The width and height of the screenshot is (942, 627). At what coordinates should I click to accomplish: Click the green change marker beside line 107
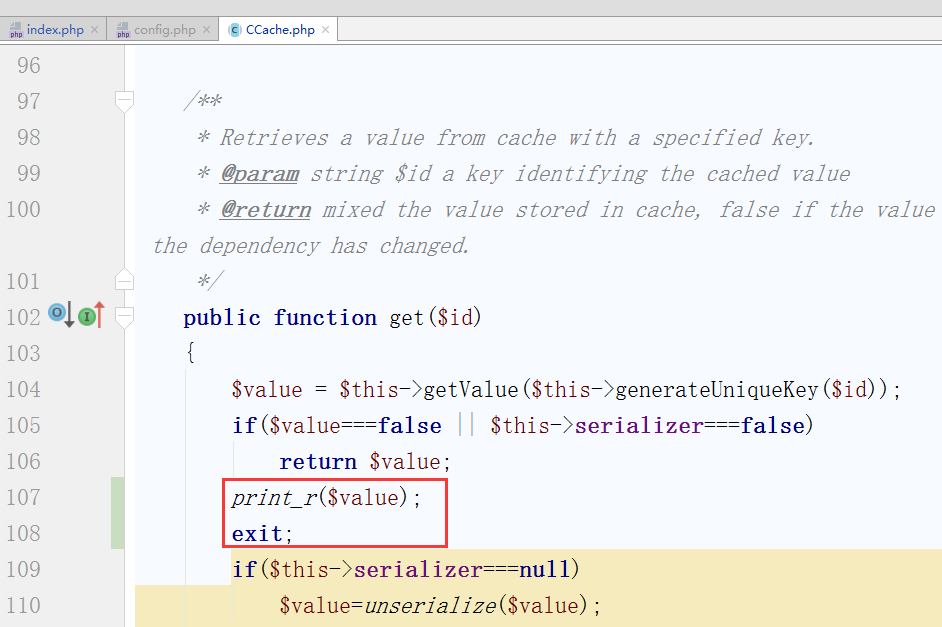[118, 496]
